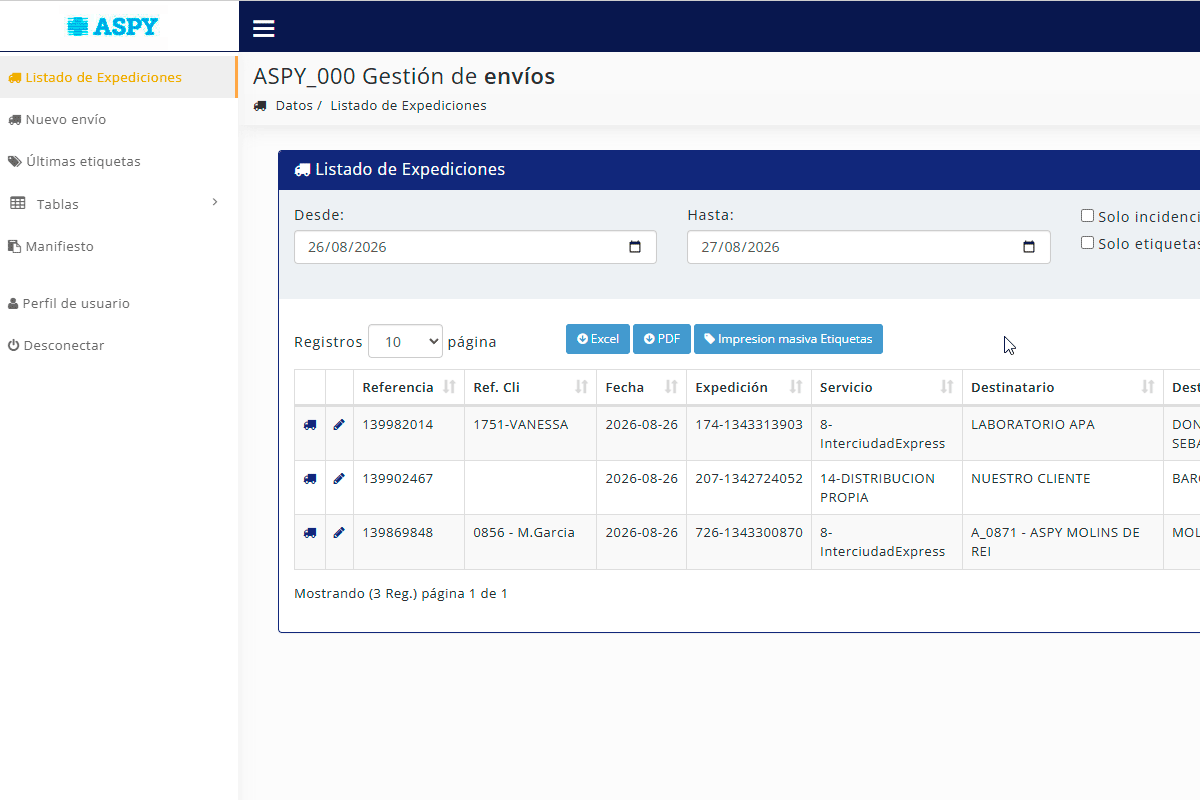Click the Datos breadcrumb link
1200x800 pixels.
click(x=294, y=105)
